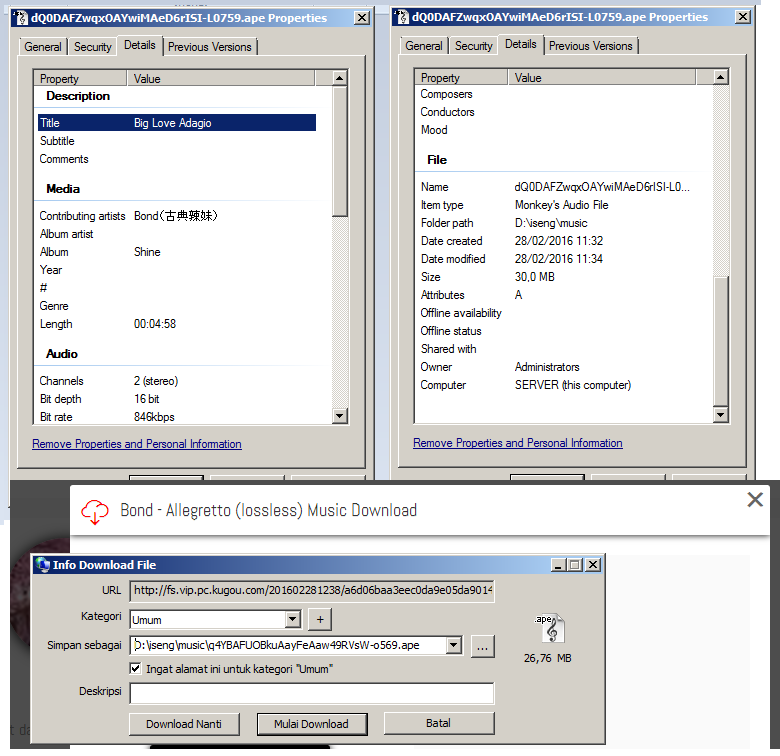Click the right details list scrollbar thumb
This screenshot has width=780, height=756.
[720, 341]
